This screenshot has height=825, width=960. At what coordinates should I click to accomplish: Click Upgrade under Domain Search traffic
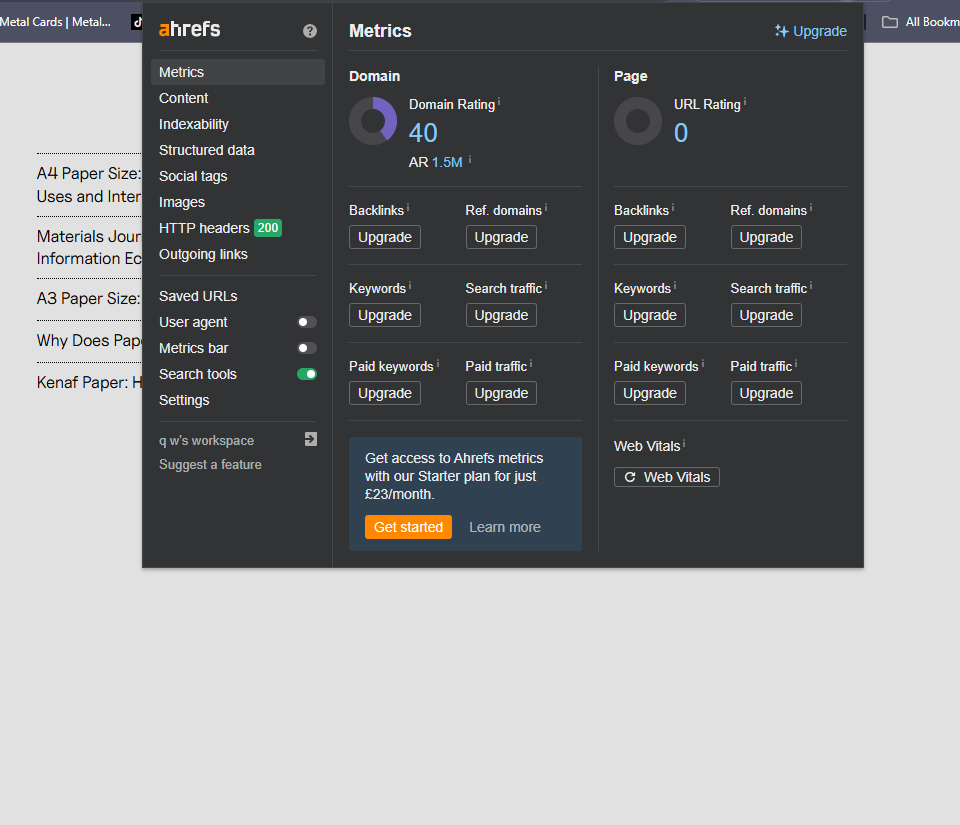(x=501, y=315)
